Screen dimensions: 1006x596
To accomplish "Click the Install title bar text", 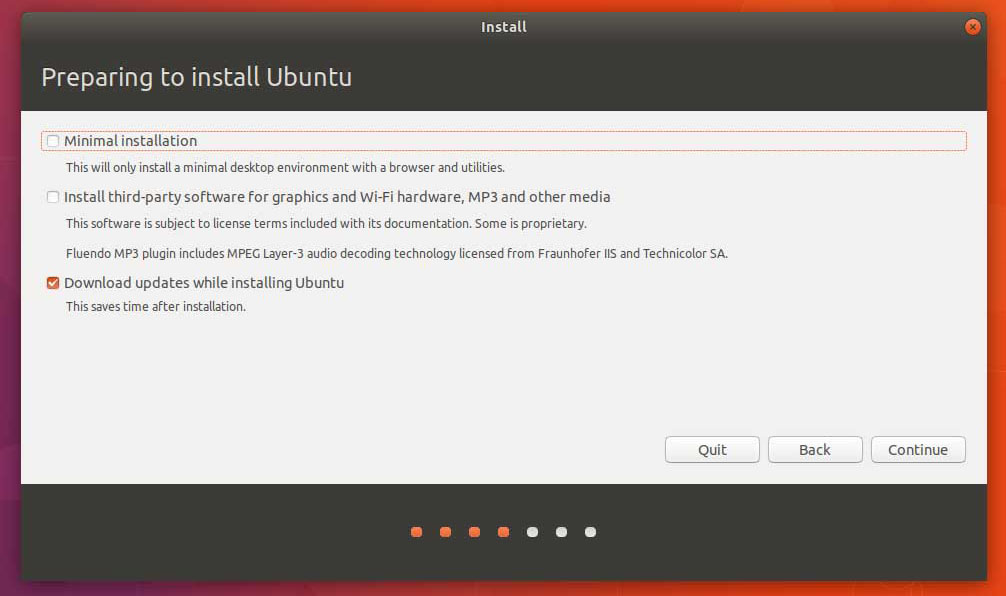I will [x=504, y=27].
